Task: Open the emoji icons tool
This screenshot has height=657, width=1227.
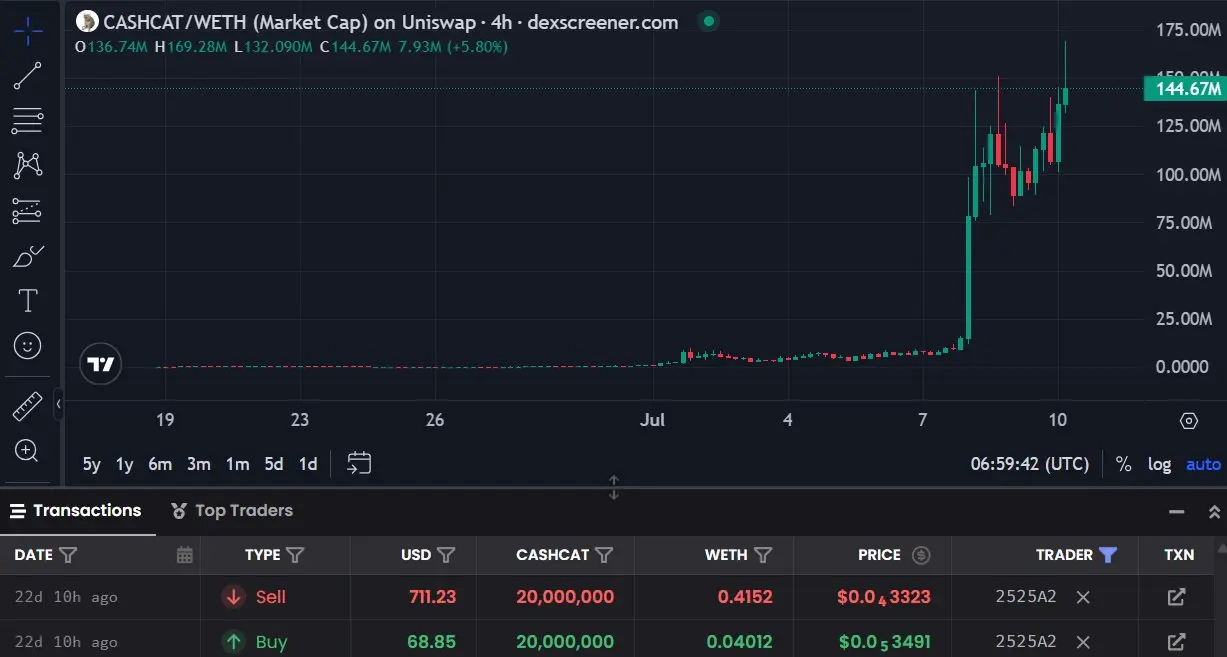Action: tap(28, 346)
